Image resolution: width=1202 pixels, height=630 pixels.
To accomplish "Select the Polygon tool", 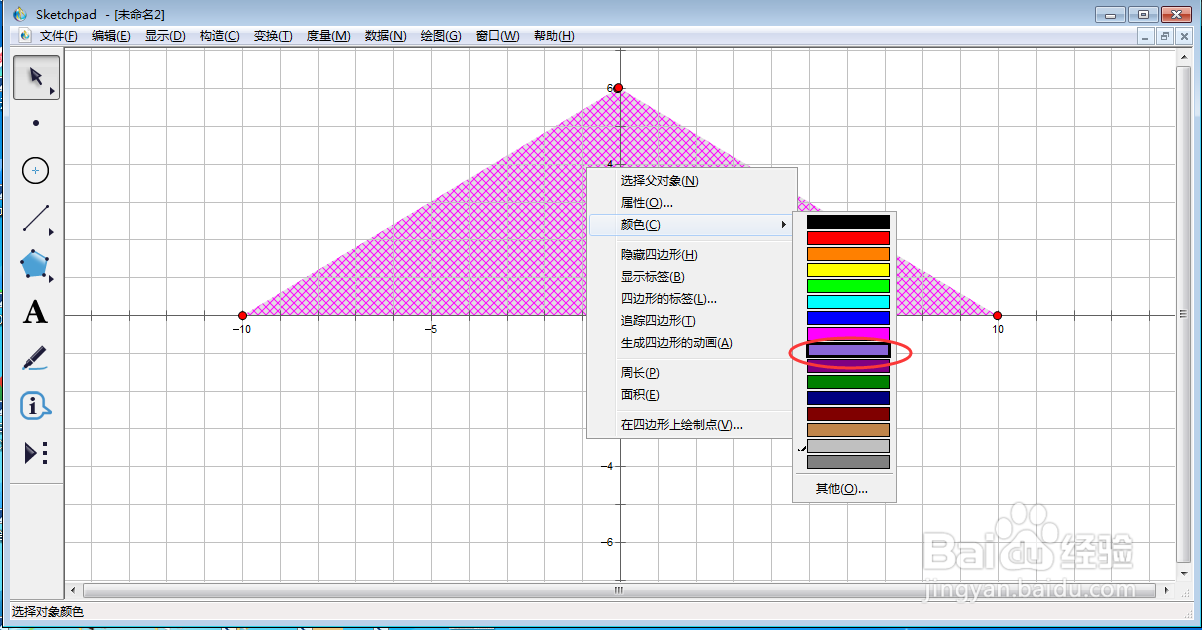I will (35, 265).
